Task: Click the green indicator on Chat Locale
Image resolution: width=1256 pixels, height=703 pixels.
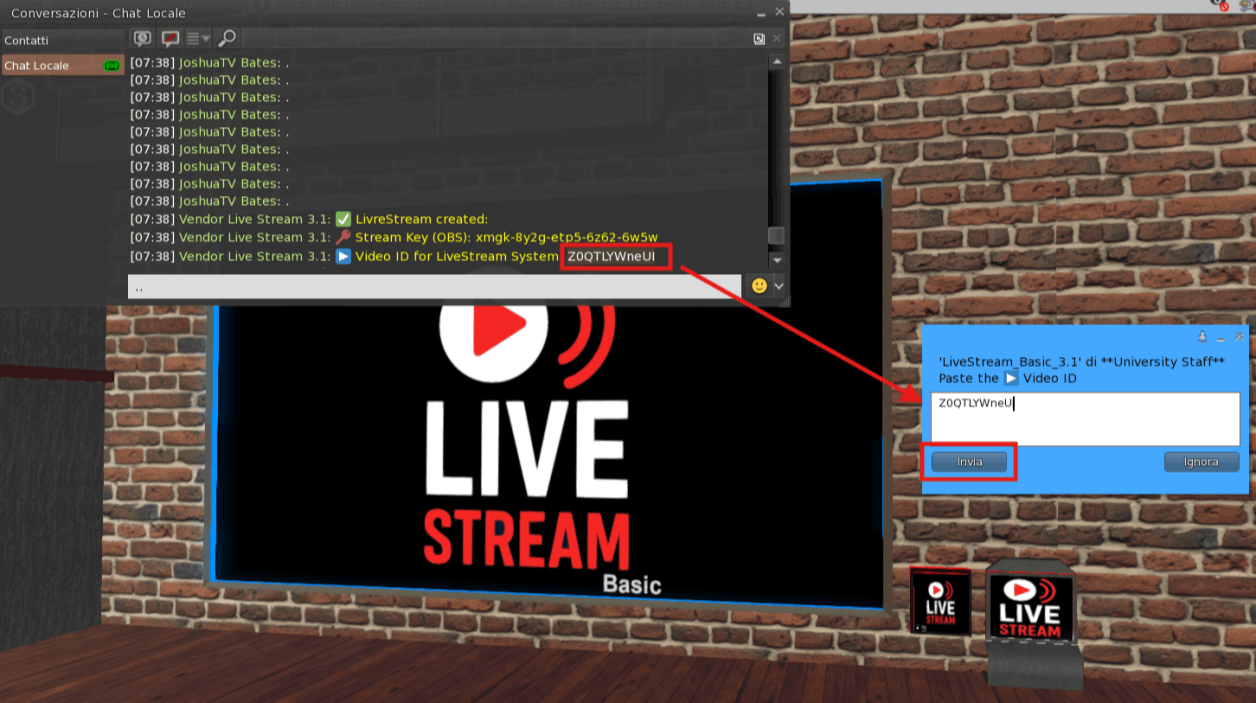Action: click(111, 66)
